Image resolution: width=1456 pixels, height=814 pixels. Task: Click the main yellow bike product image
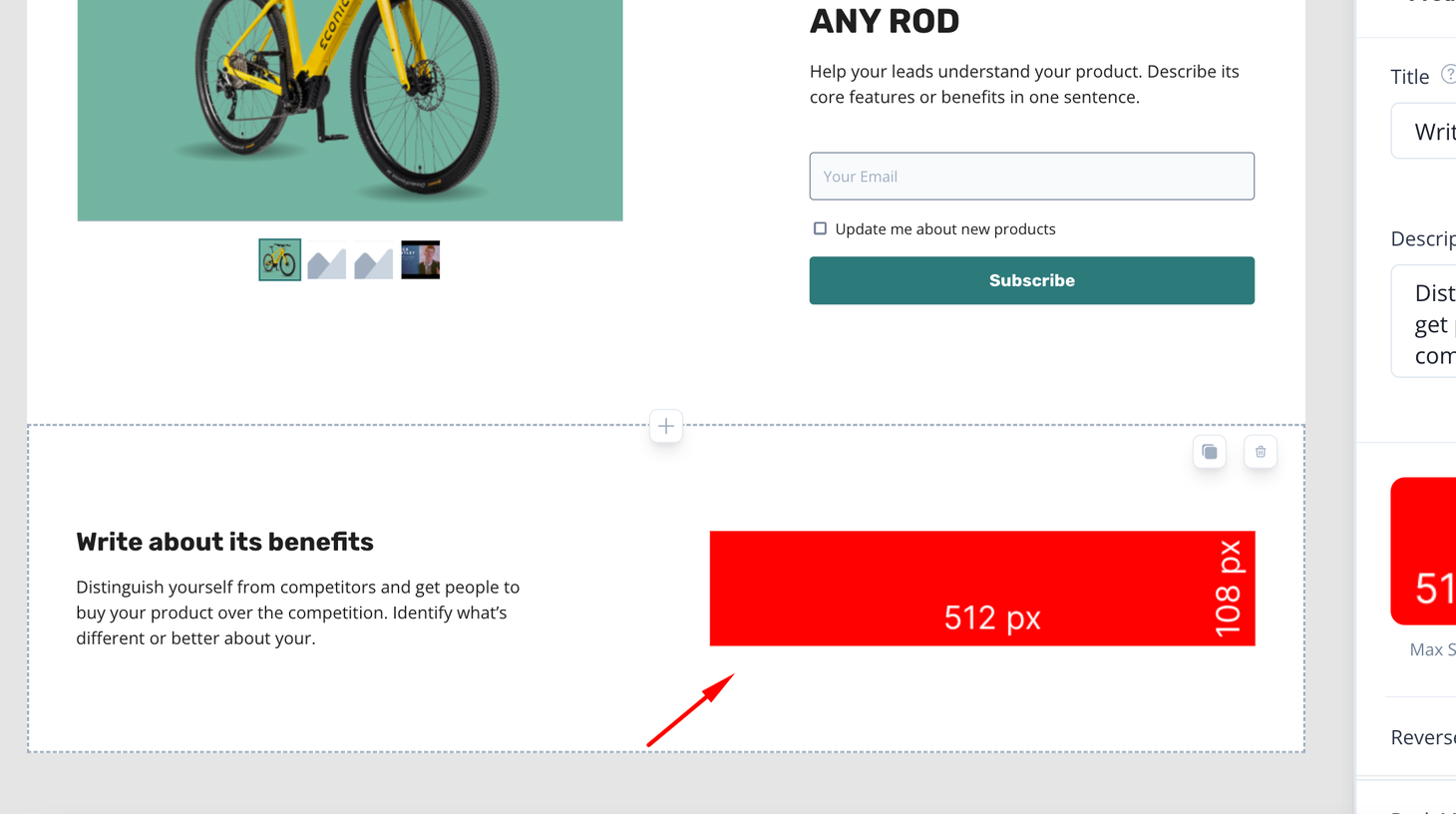[350, 110]
